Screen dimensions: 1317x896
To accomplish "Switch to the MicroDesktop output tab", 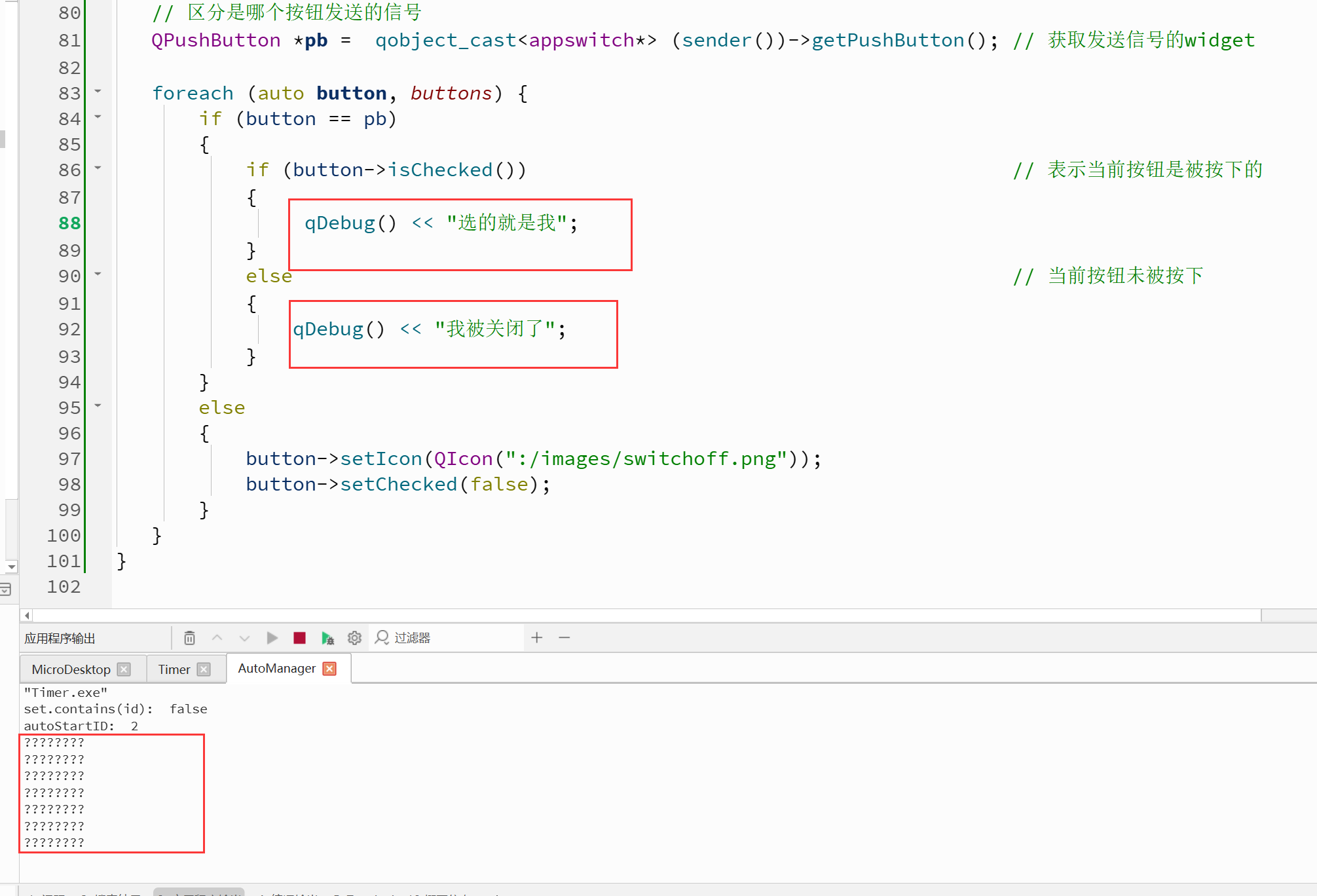I will pyautogui.click(x=71, y=669).
